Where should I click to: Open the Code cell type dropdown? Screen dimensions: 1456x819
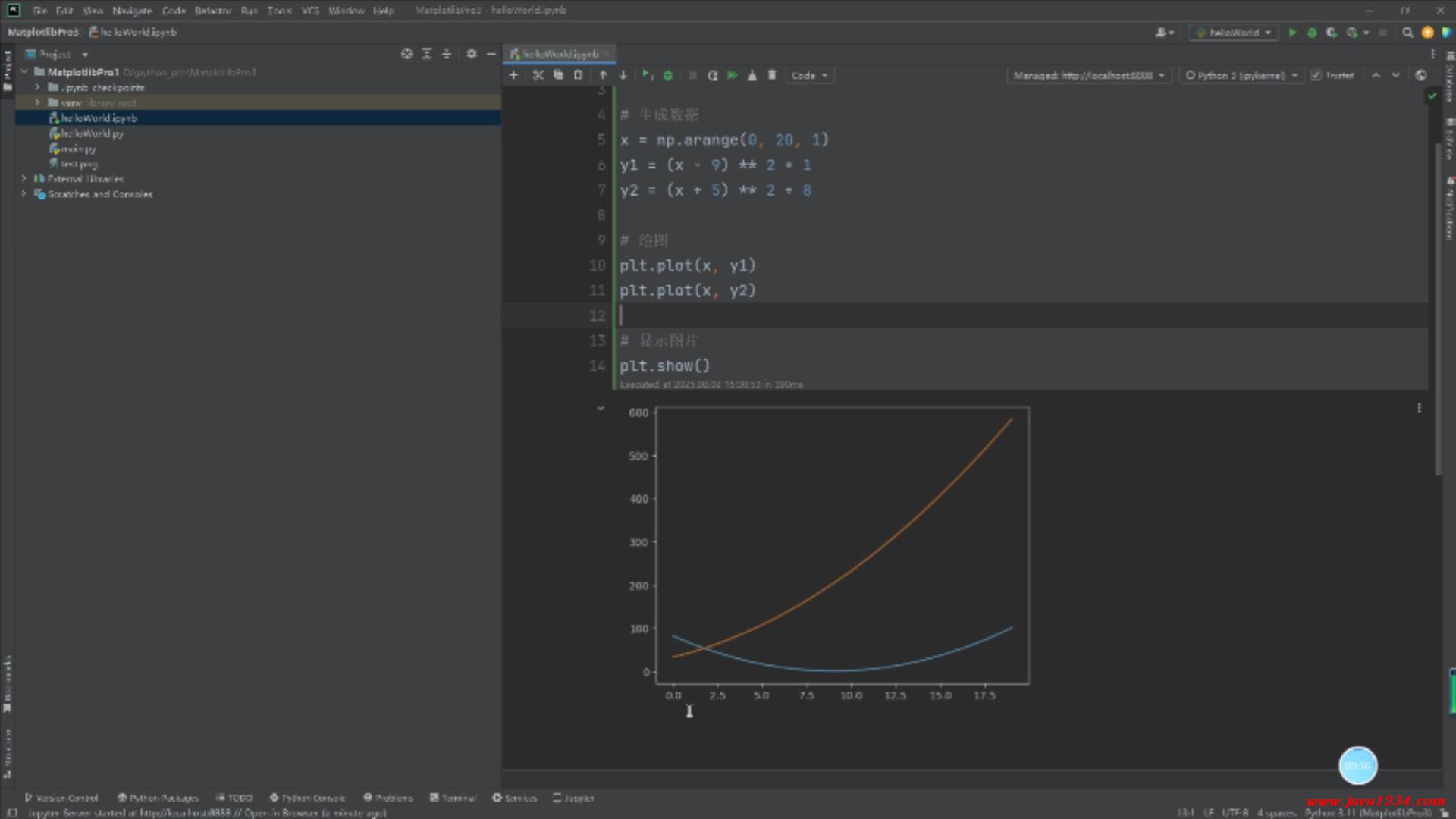click(808, 75)
